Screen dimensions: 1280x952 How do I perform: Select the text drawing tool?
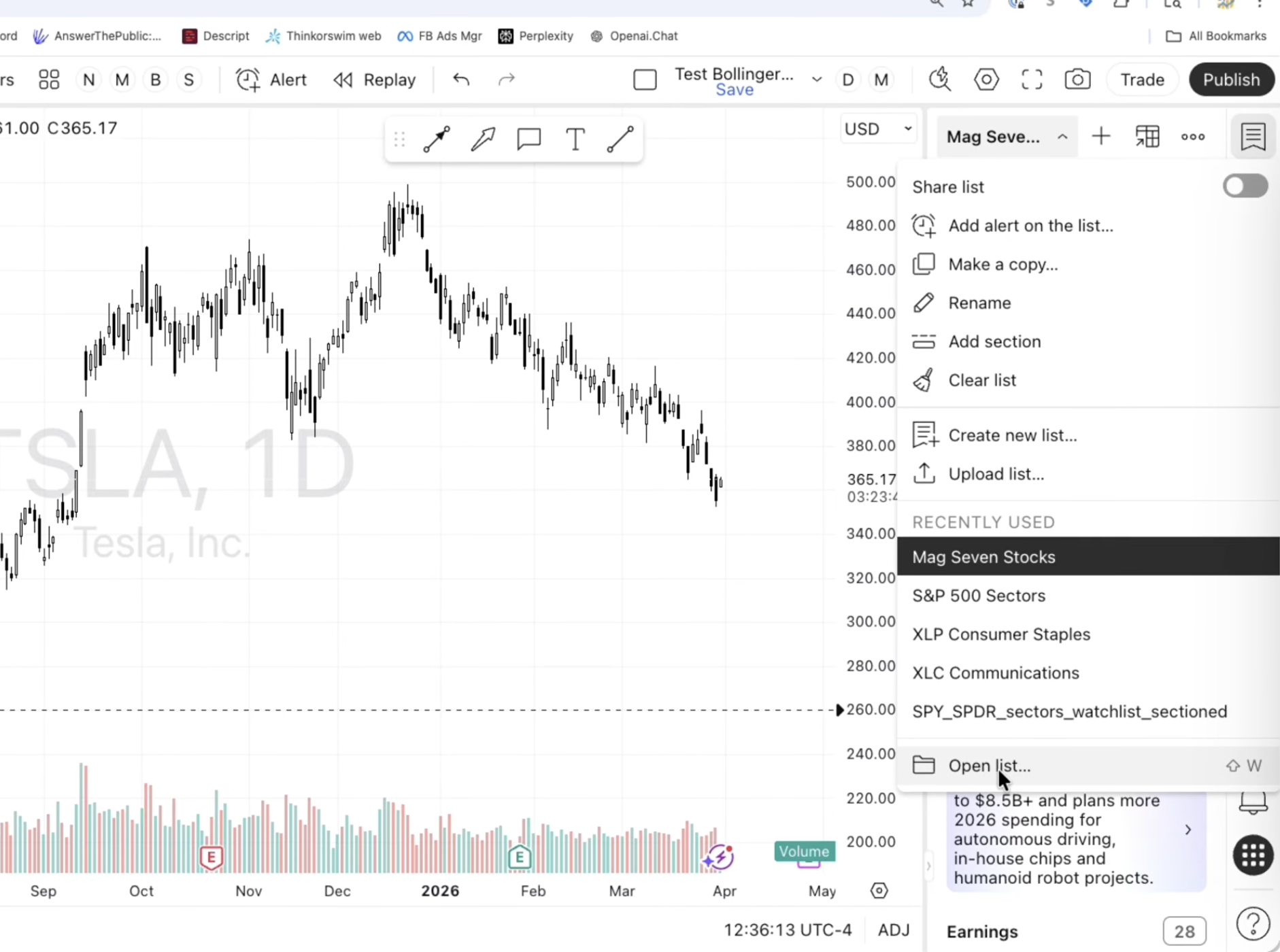tap(575, 139)
